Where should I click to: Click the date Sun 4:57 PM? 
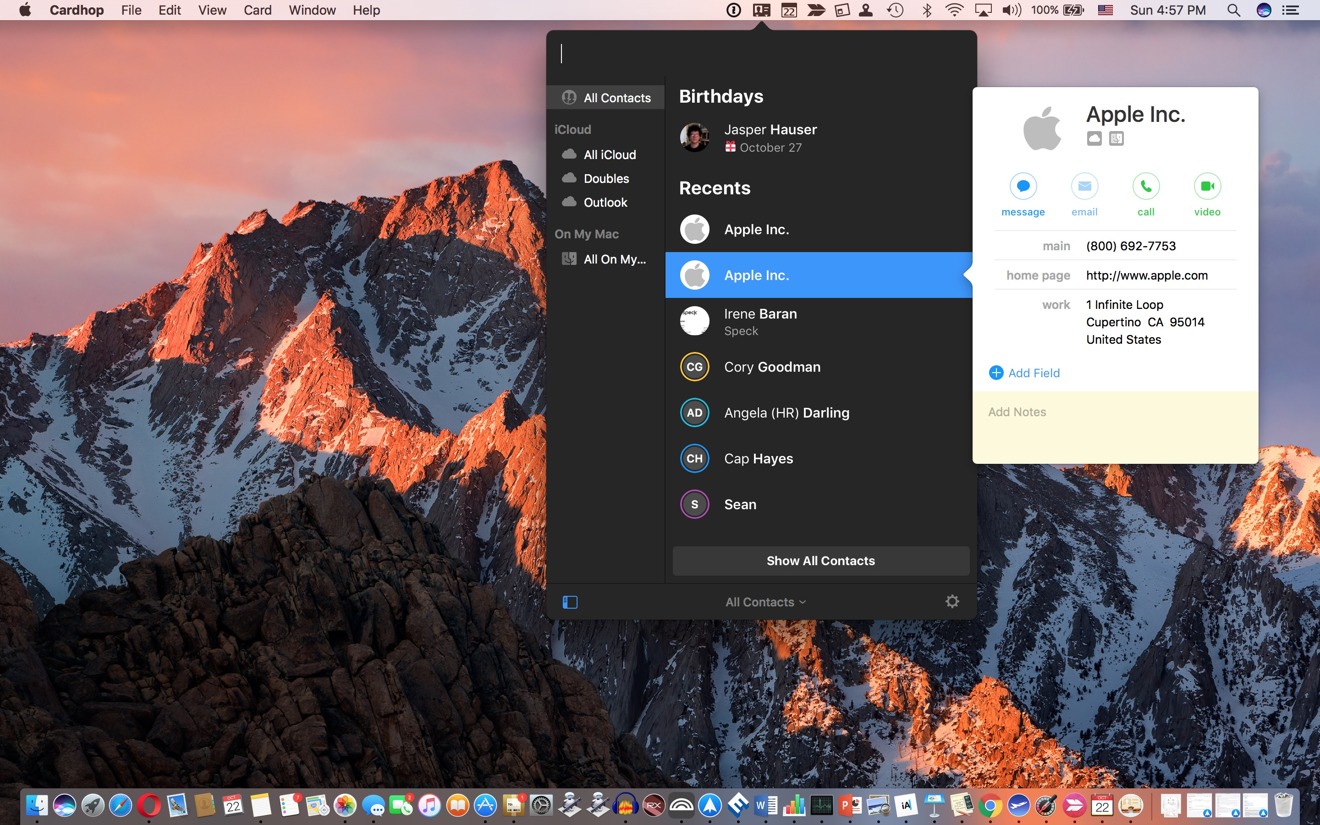pyautogui.click(x=1168, y=10)
